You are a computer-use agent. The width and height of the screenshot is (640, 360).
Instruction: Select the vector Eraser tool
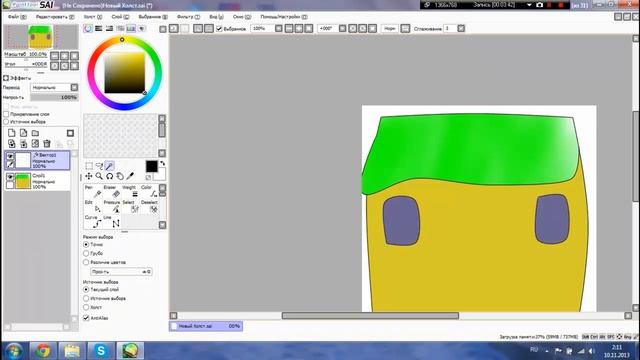point(111,192)
